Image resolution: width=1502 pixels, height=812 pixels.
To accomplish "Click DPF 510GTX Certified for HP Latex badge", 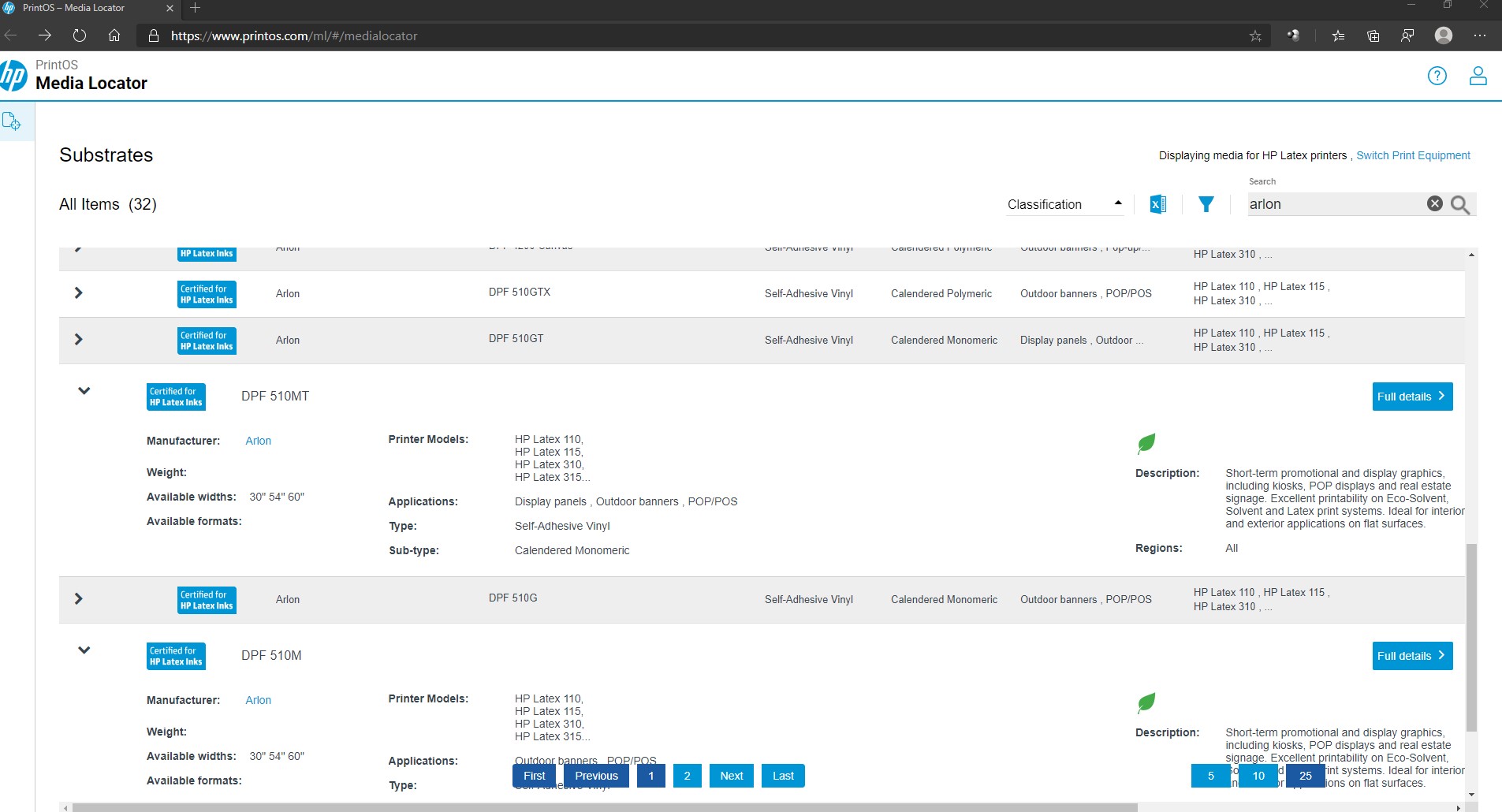I will pyautogui.click(x=207, y=294).
